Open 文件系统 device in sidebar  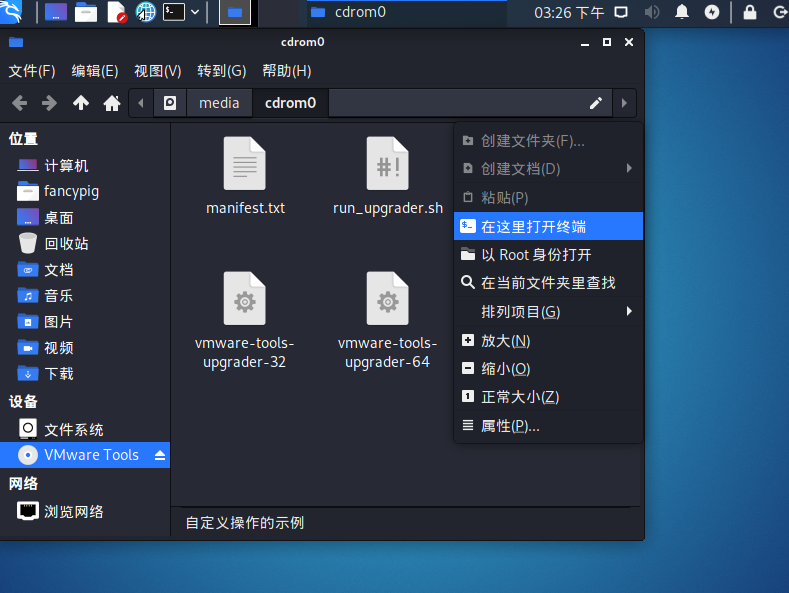85,429
